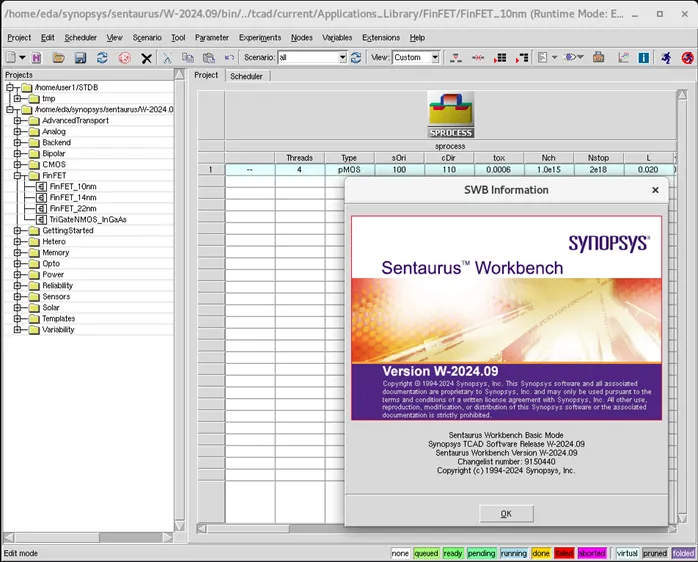Click the row 1 header in the experiment table
Viewport: 698px width, 562px height.
tap(211, 170)
